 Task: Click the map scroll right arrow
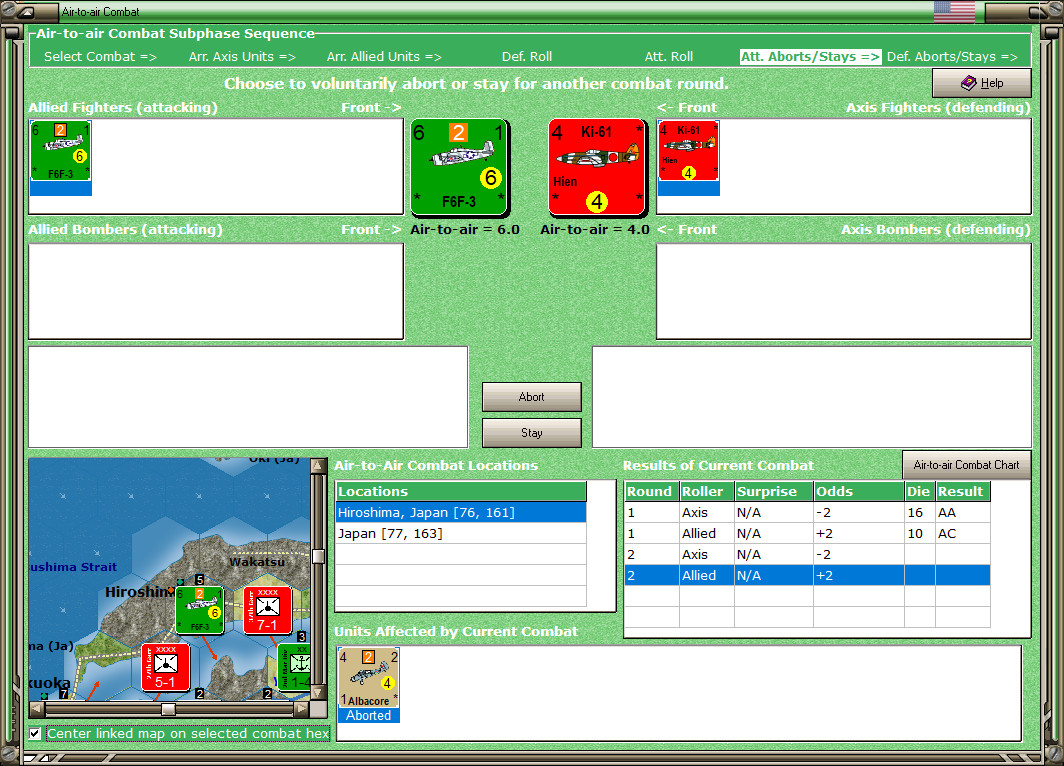point(301,709)
